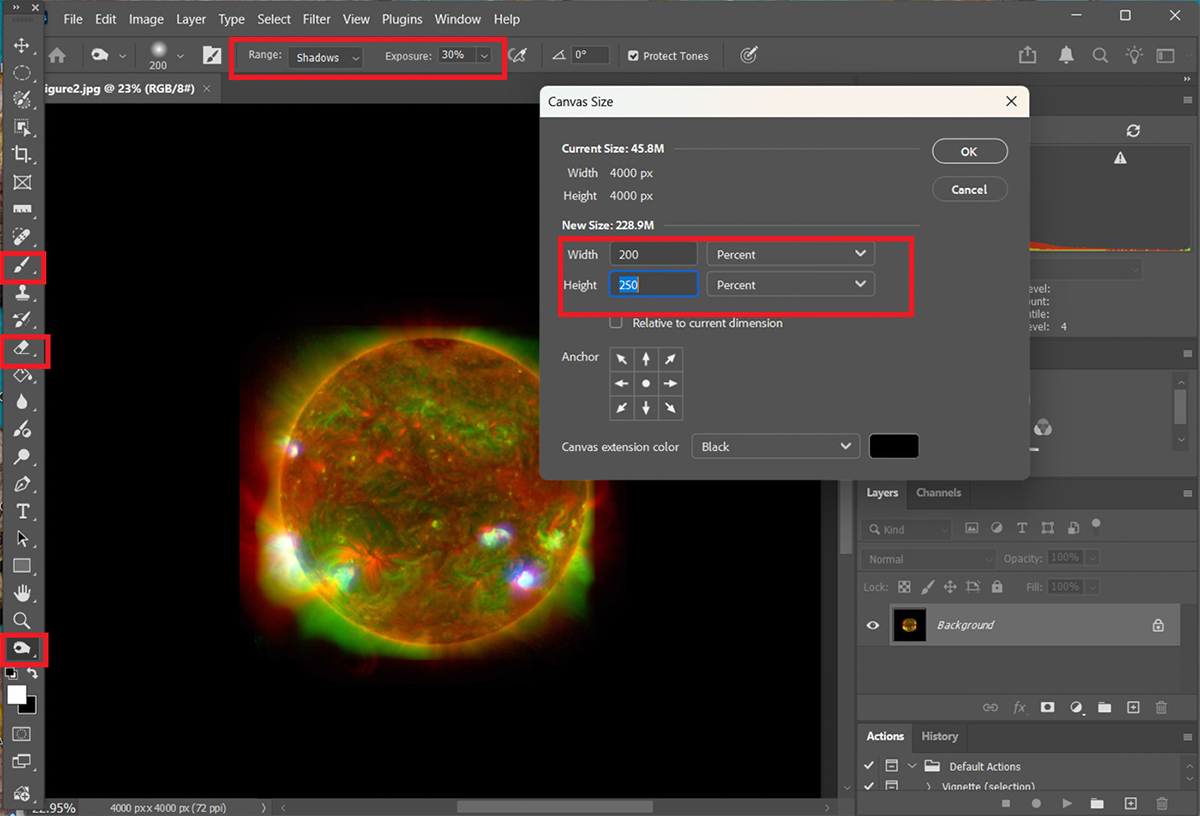Image resolution: width=1200 pixels, height=816 pixels.
Task: Open the Exposure value dropdown arrow
Action: (x=485, y=56)
